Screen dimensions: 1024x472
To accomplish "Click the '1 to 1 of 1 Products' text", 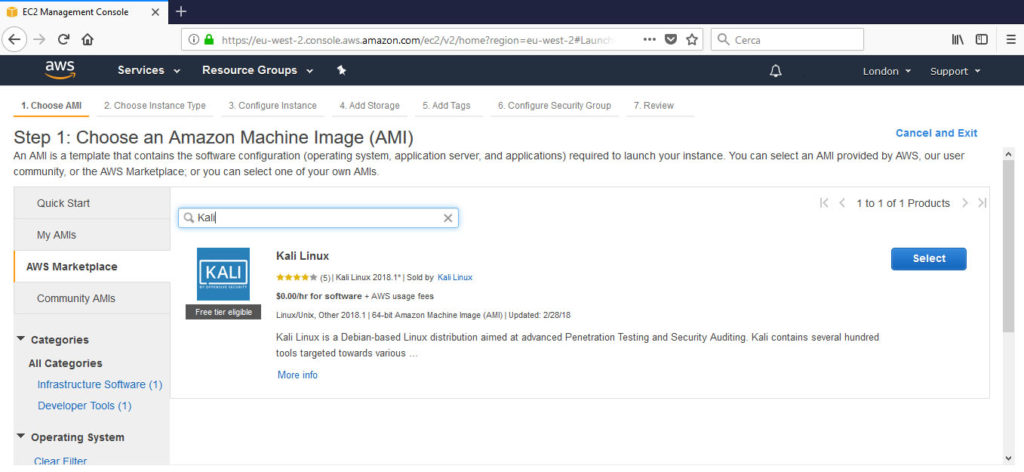I will pos(903,203).
